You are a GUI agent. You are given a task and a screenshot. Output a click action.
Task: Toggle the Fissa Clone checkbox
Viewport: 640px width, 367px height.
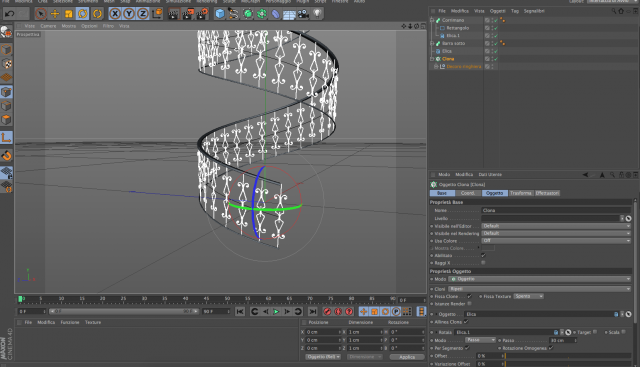tap(469, 296)
